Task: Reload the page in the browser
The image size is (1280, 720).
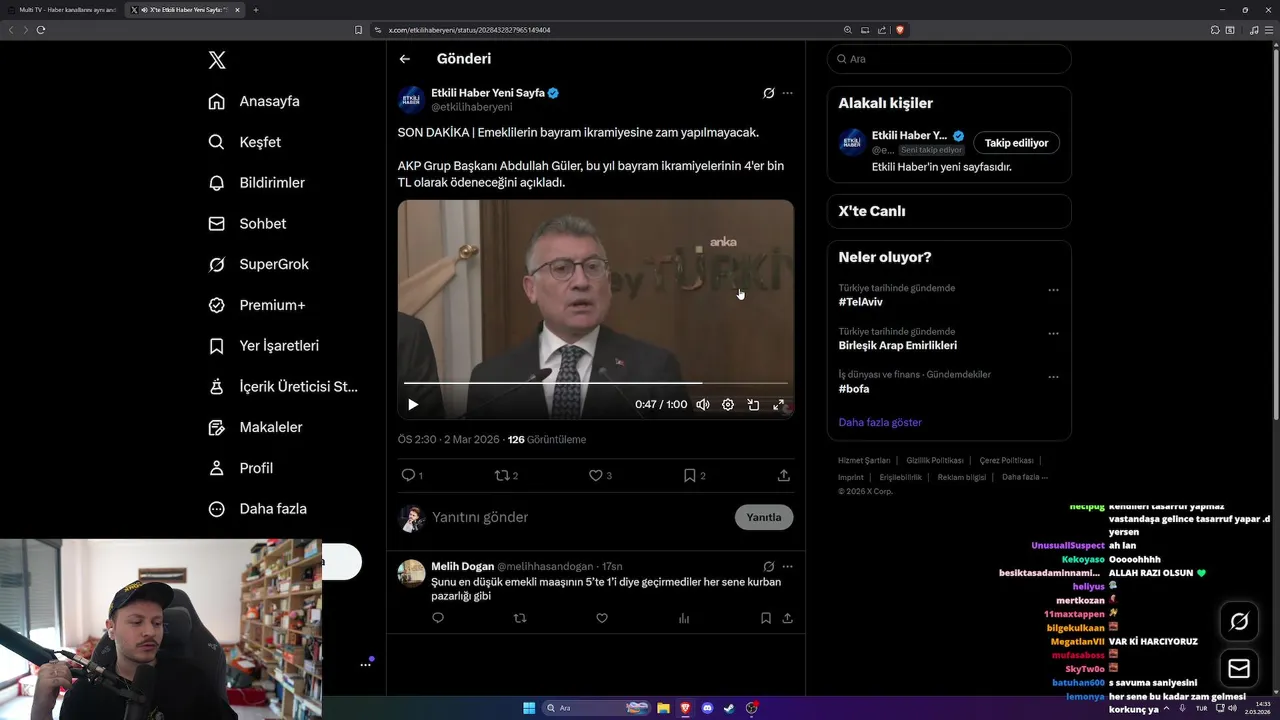Action: click(x=41, y=30)
